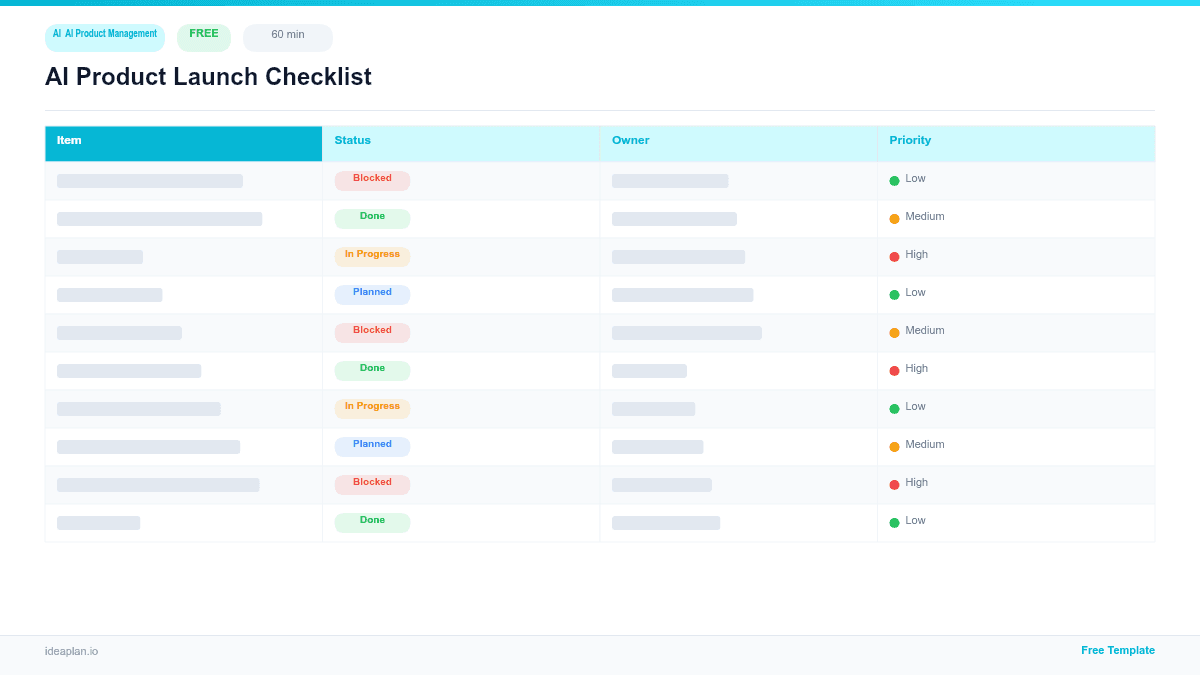The image size is (1200, 675).
Task: Click the AI Product Launch Checklist title
Action: pos(208,76)
